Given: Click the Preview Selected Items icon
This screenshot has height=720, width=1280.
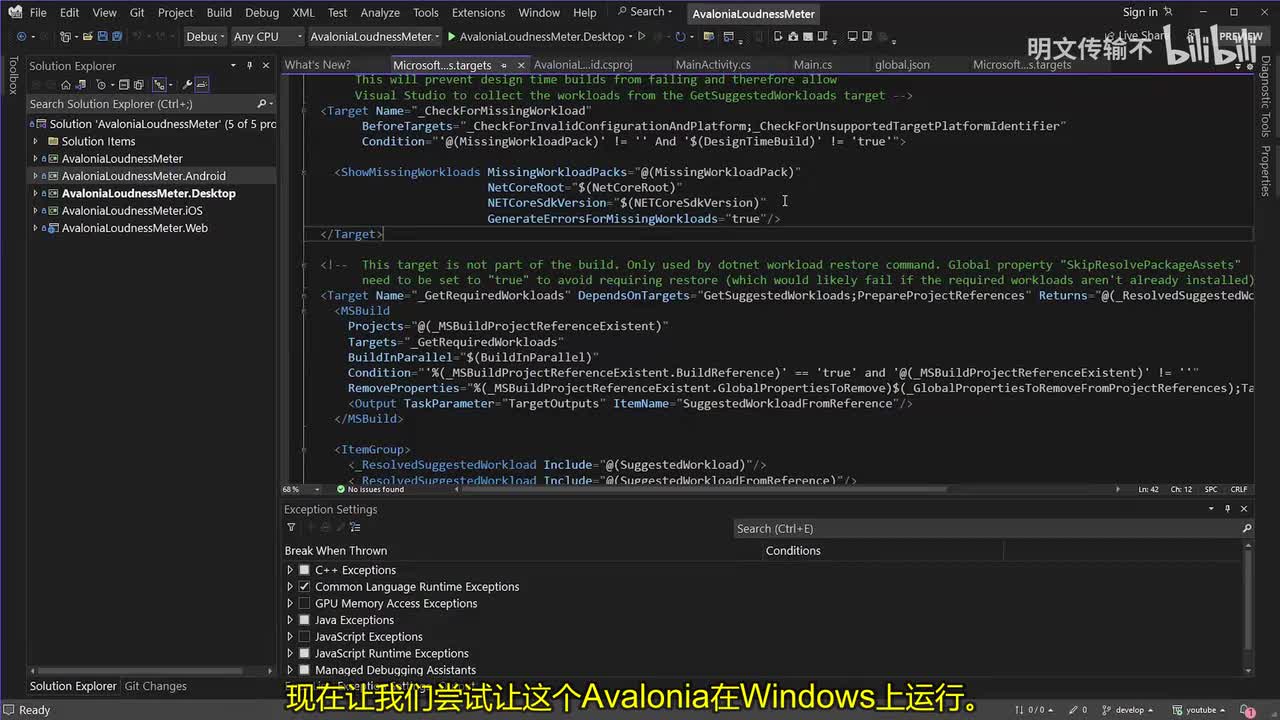Looking at the screenshot, I should [x=202, y=85].
